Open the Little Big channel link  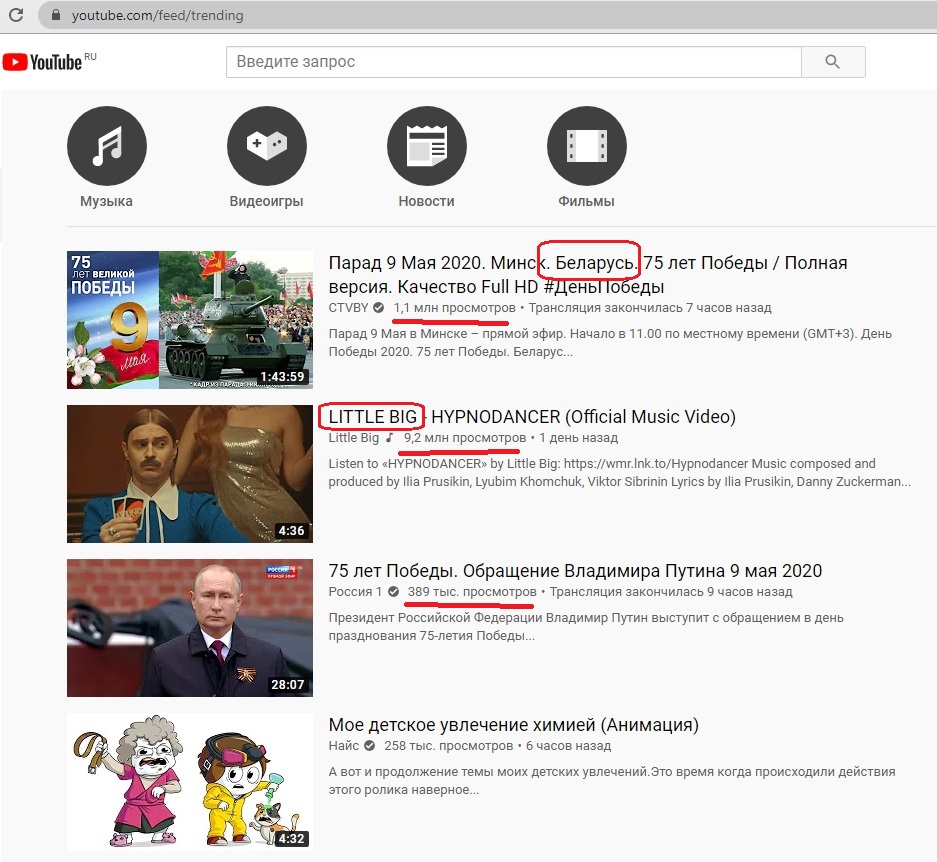[354, 438]
